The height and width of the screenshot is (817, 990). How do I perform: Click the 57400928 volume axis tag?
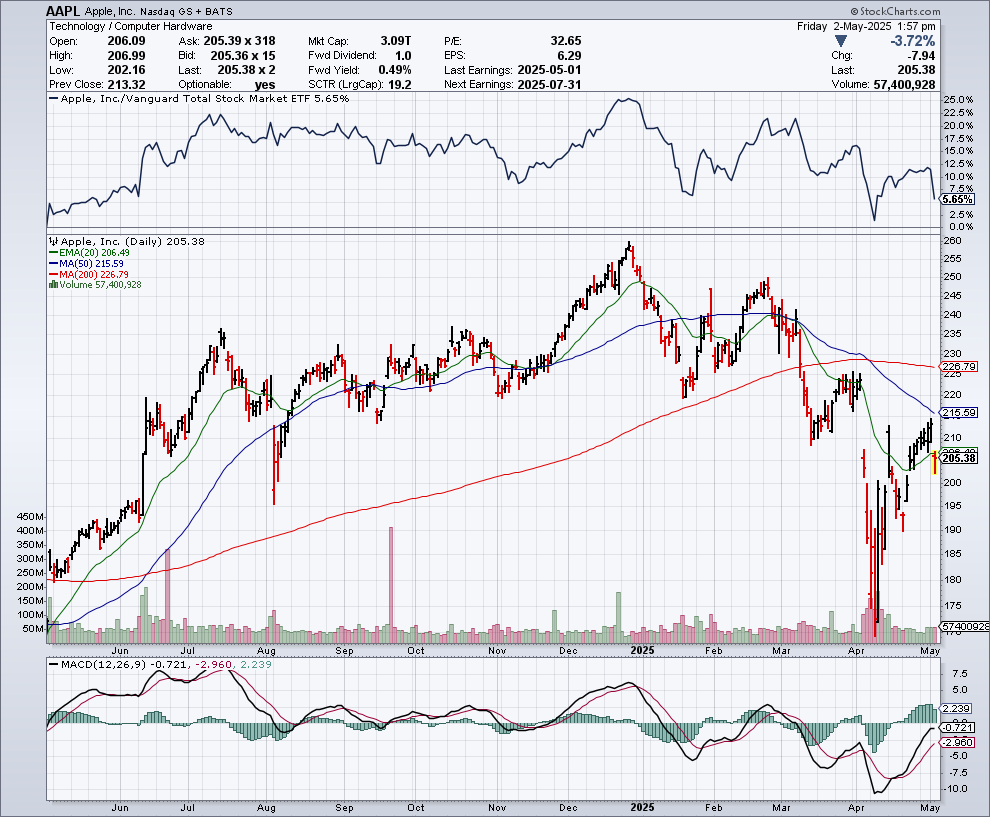point(965,626)
